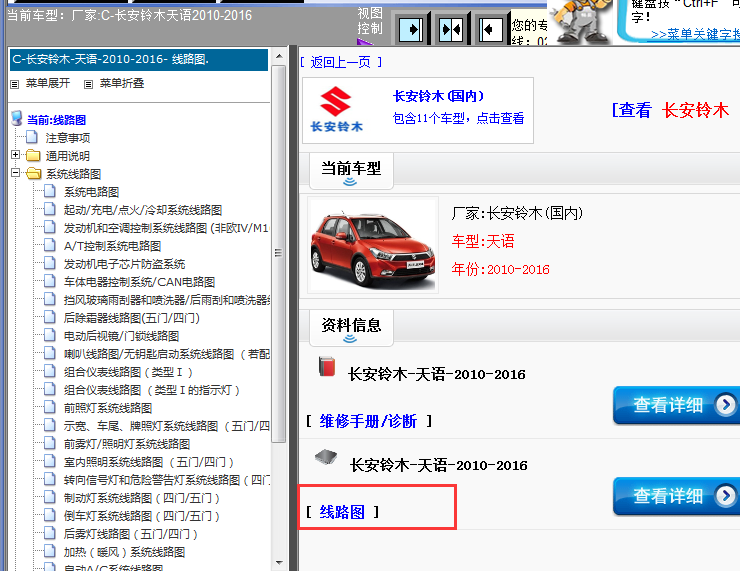Open the 长安铃木(国内) brand link
740x571 pixels.
point(438,96)
